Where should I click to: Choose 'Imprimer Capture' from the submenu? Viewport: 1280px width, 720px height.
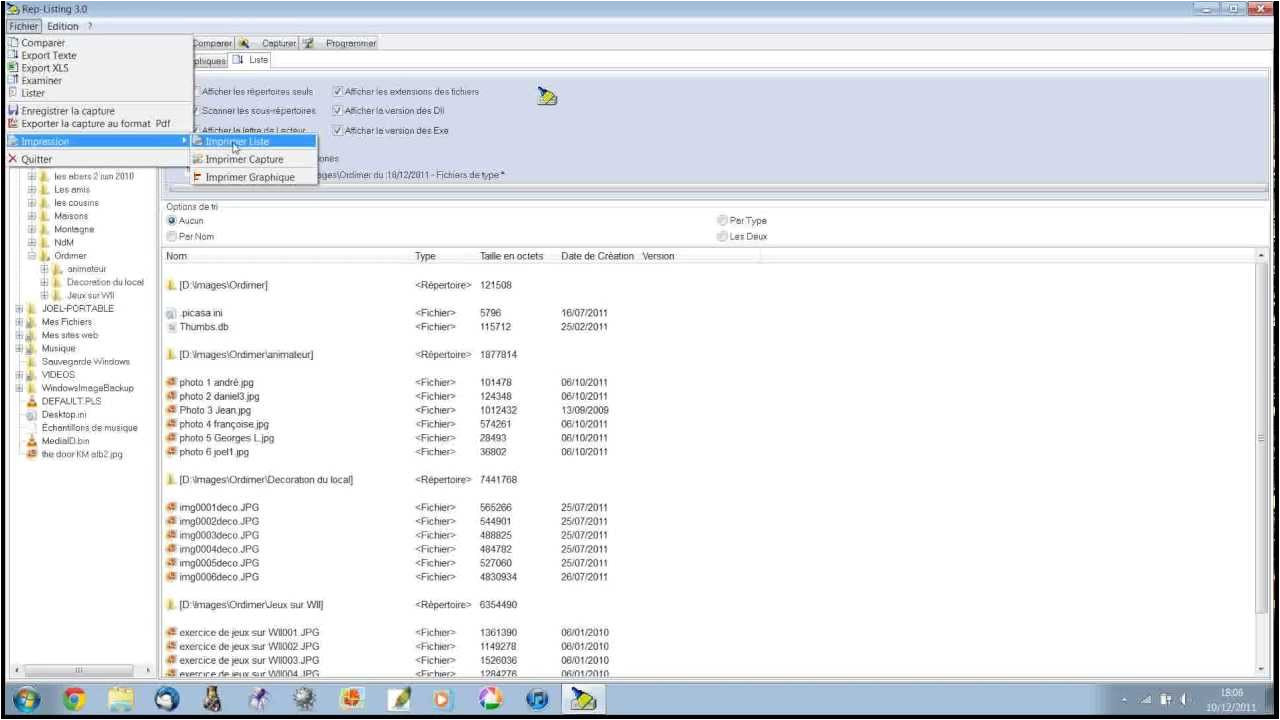coord(254,160)
